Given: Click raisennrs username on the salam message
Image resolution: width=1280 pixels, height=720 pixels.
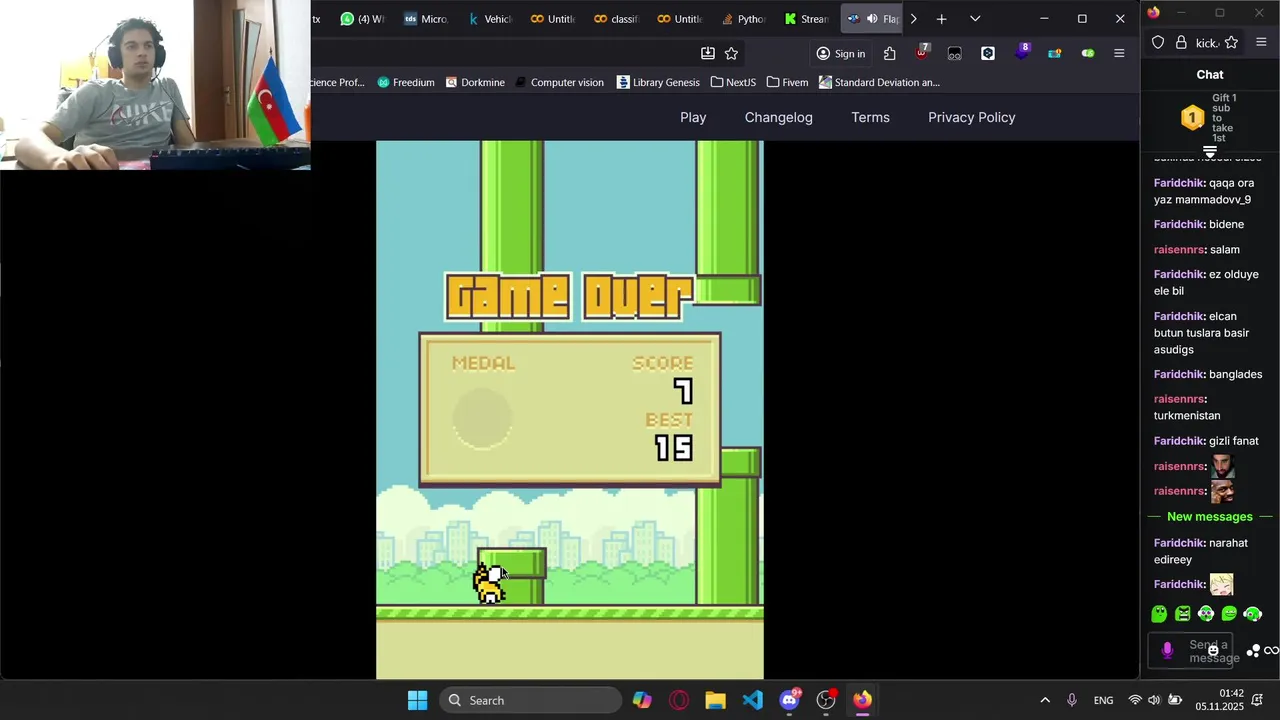Looking at the screenshot, I should 1178,250.
